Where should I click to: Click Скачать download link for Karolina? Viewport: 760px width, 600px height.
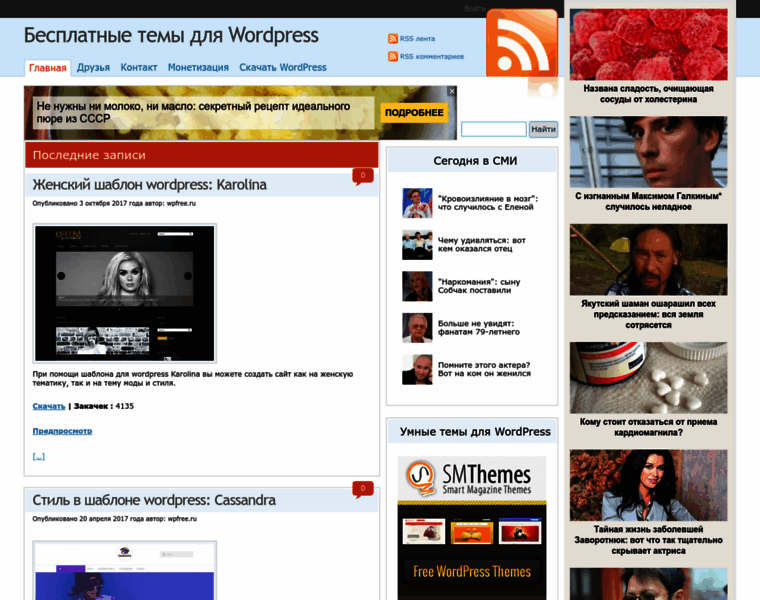[x=49, y=406]
